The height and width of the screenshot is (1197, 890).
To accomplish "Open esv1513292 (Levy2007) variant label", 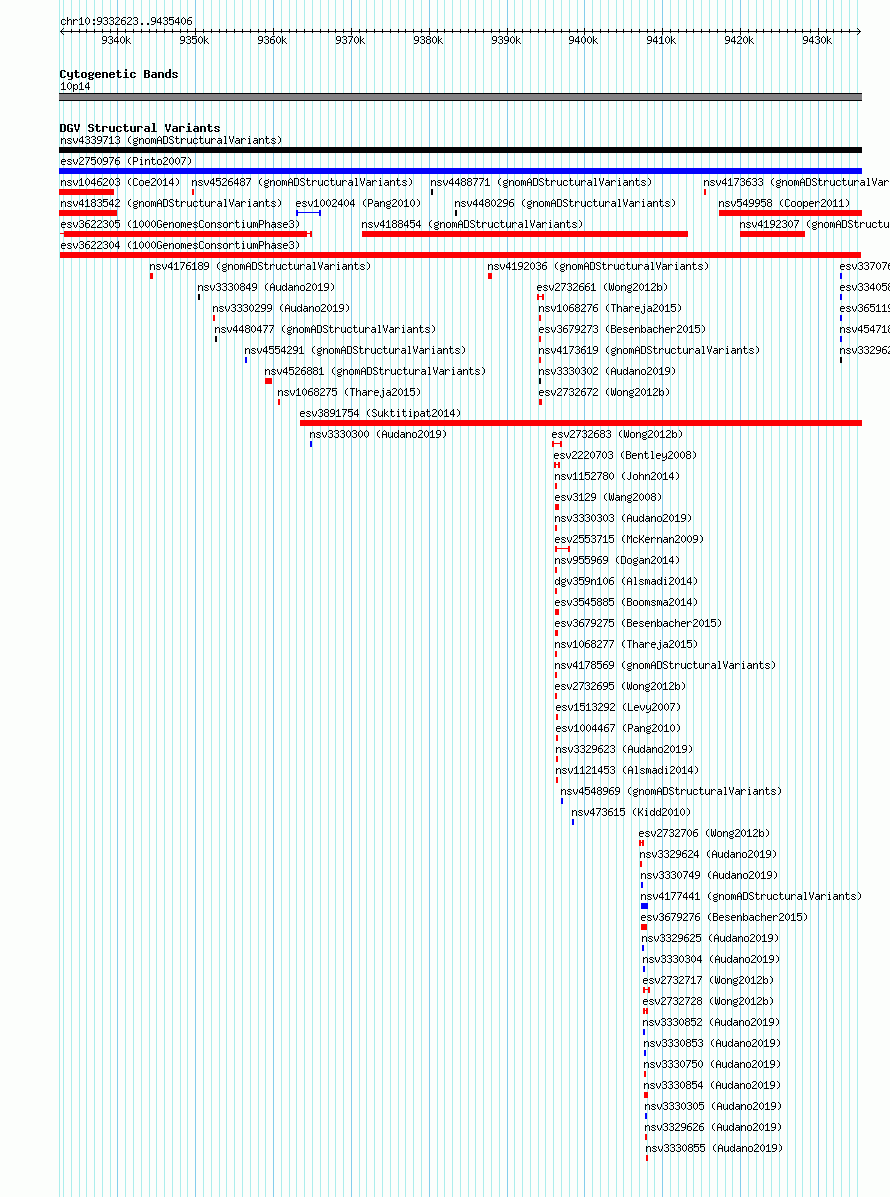I will tap(618, 707).
